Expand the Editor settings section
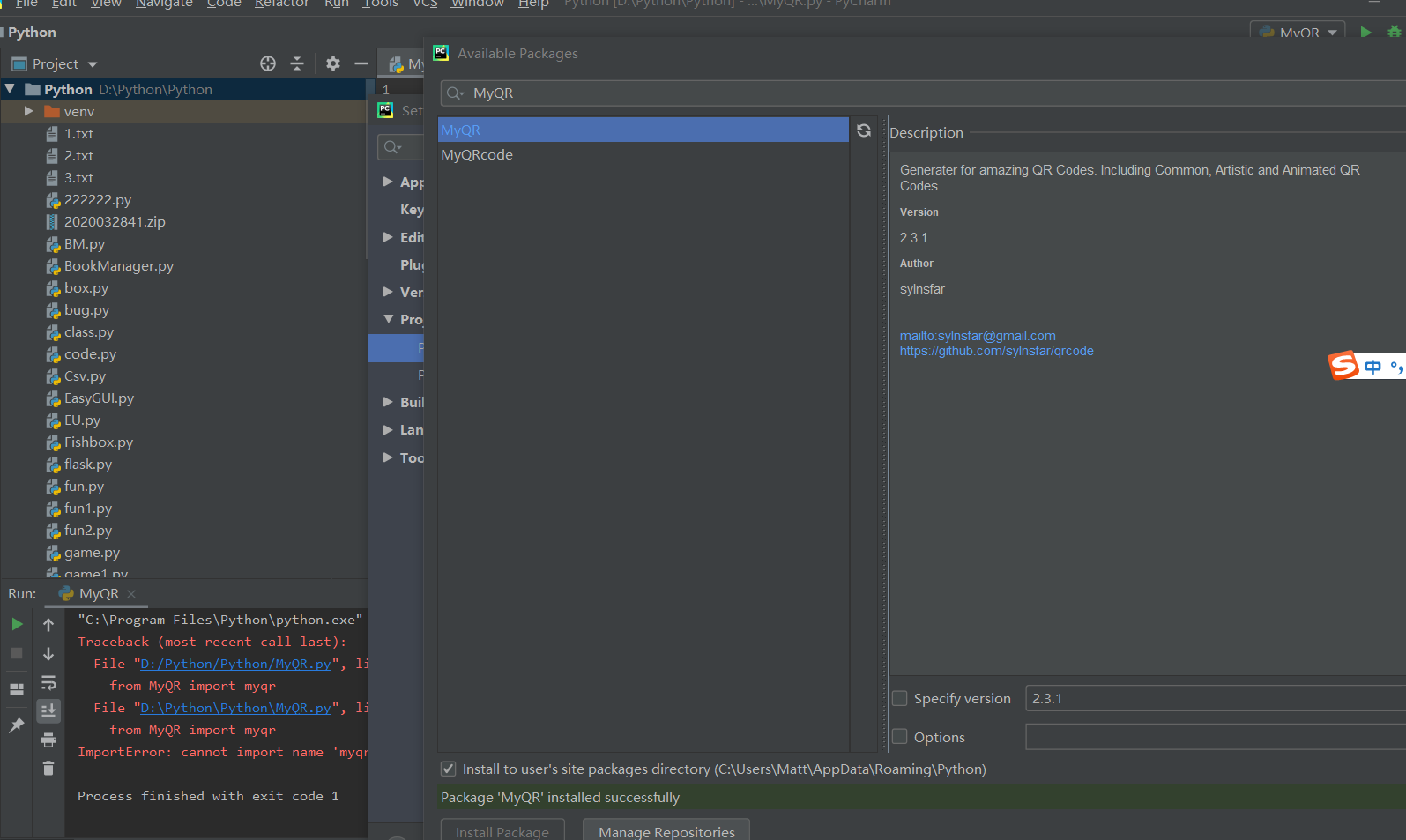1406x840 pixels. tap(388, 237)
